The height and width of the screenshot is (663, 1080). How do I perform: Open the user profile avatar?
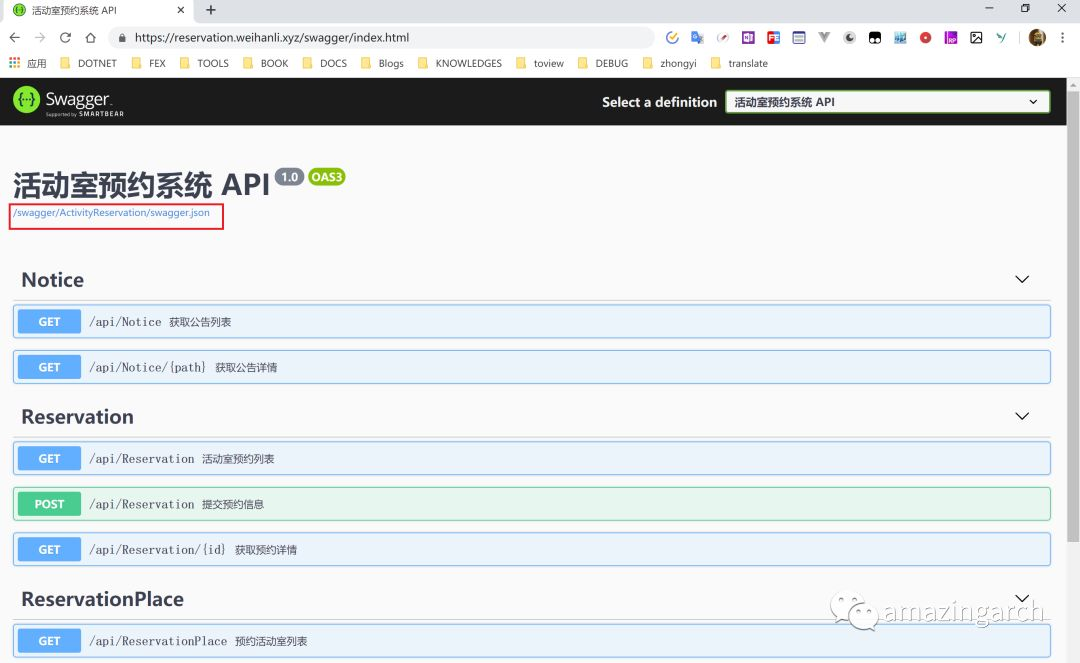[x=1037, y=38]
